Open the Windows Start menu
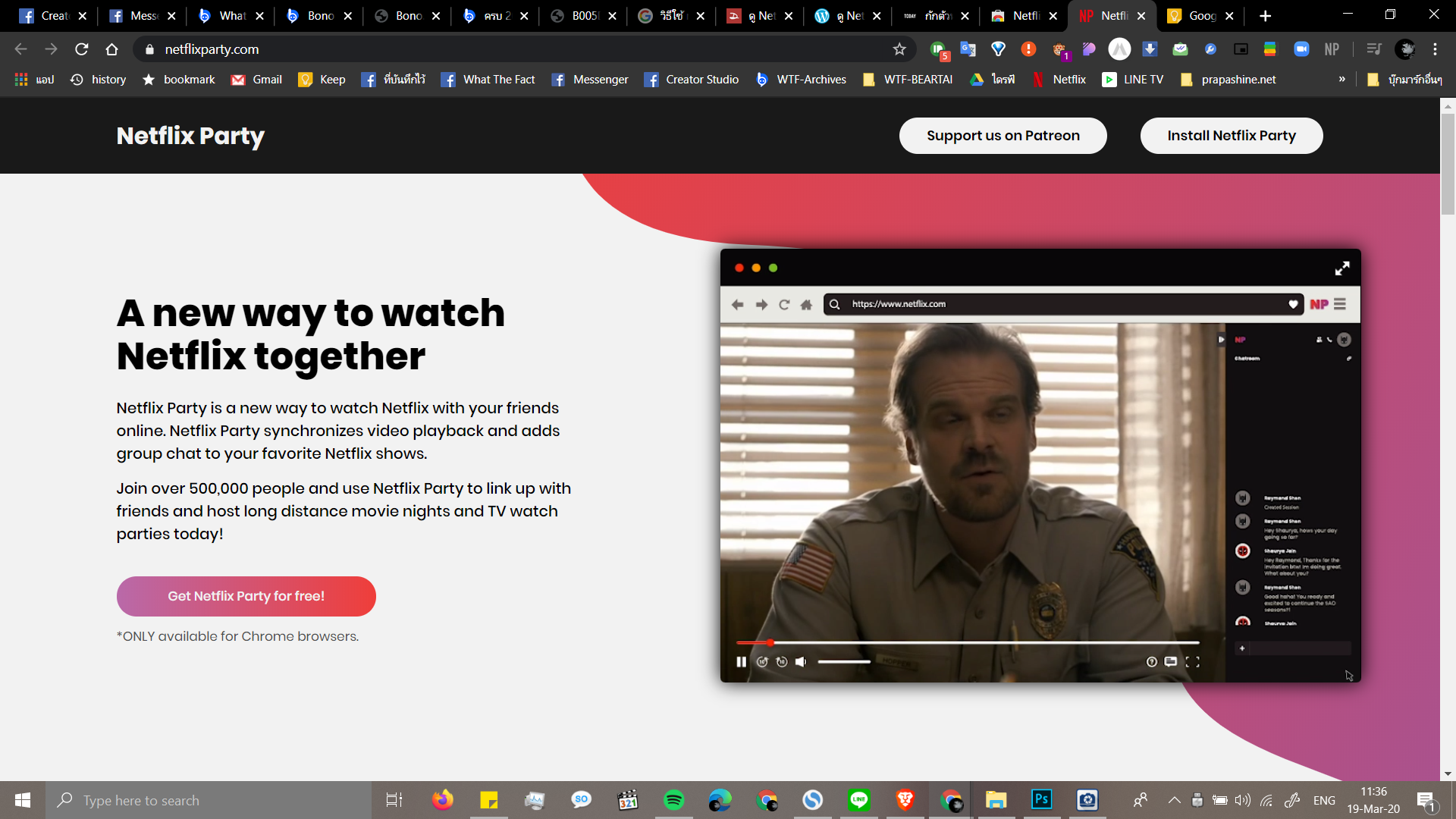The width and height of the screenshot is (1456, 819). (23, 800)
